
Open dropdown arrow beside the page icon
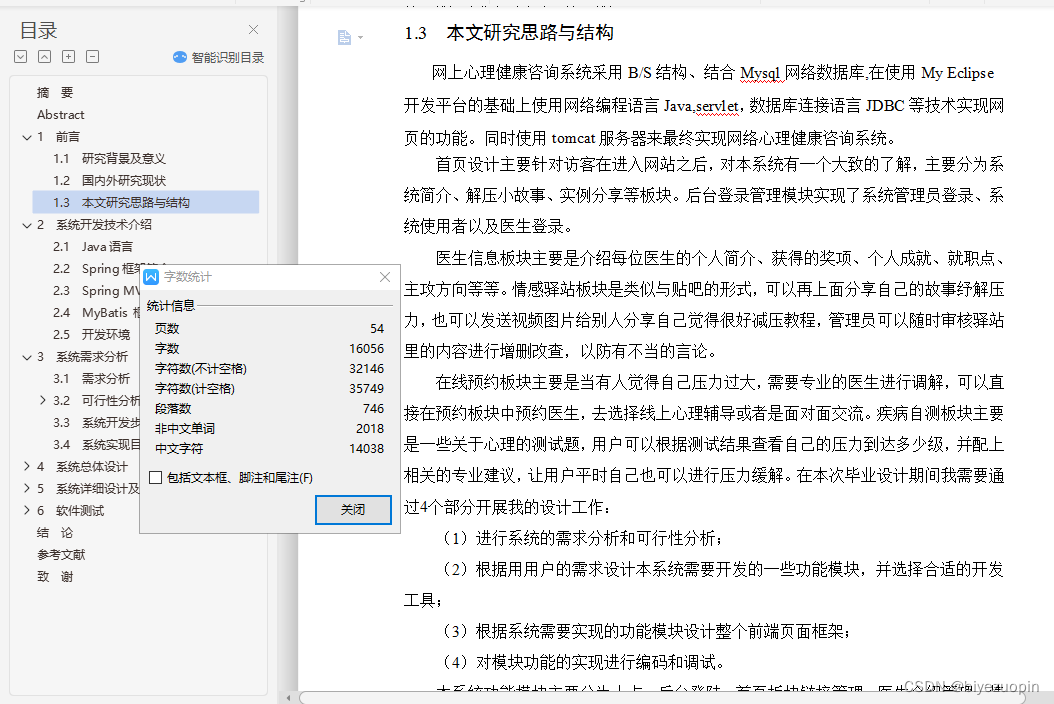[361, 38]
